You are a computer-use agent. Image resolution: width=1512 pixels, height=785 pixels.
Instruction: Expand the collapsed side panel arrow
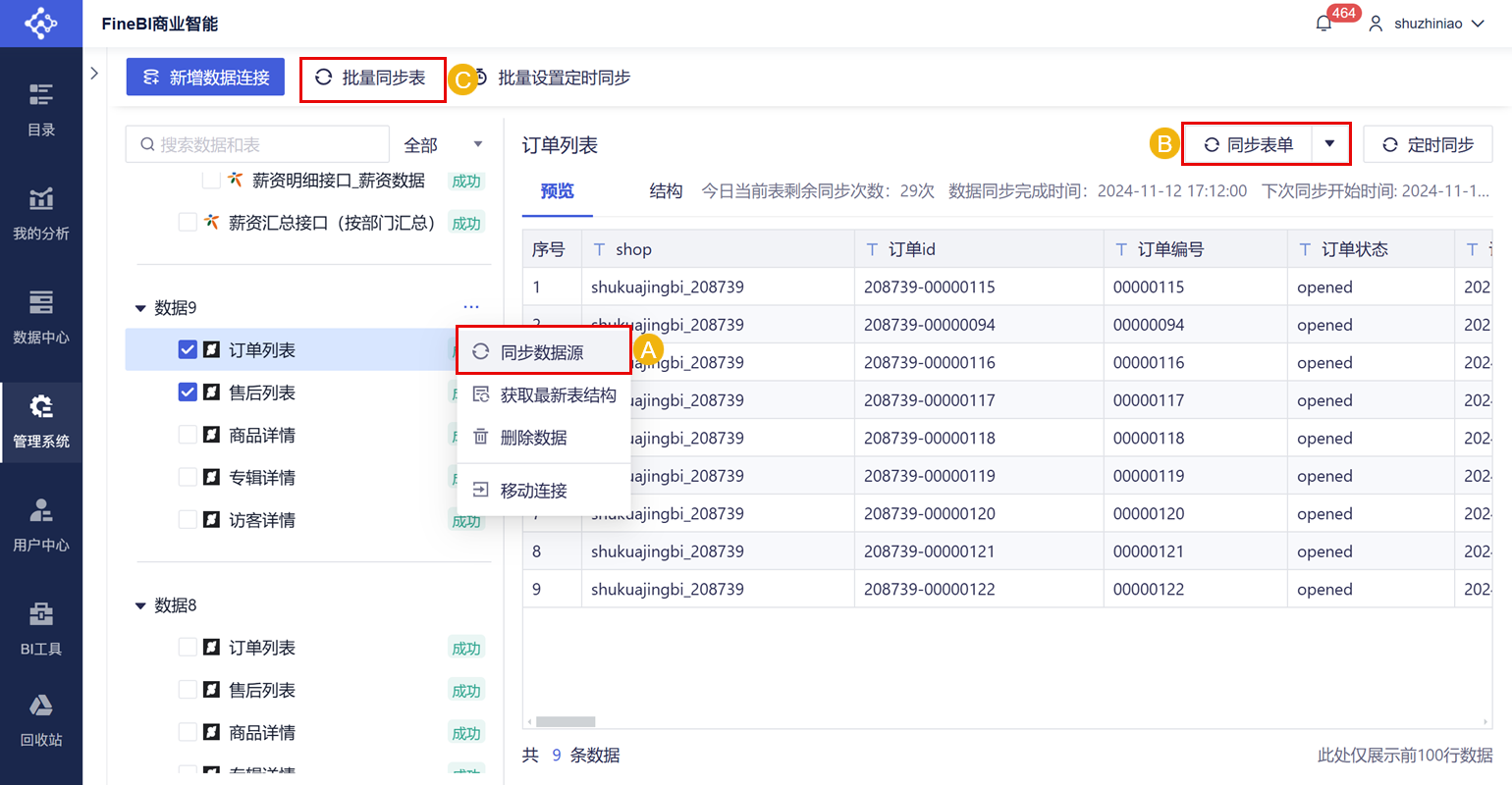pos(94,73)
